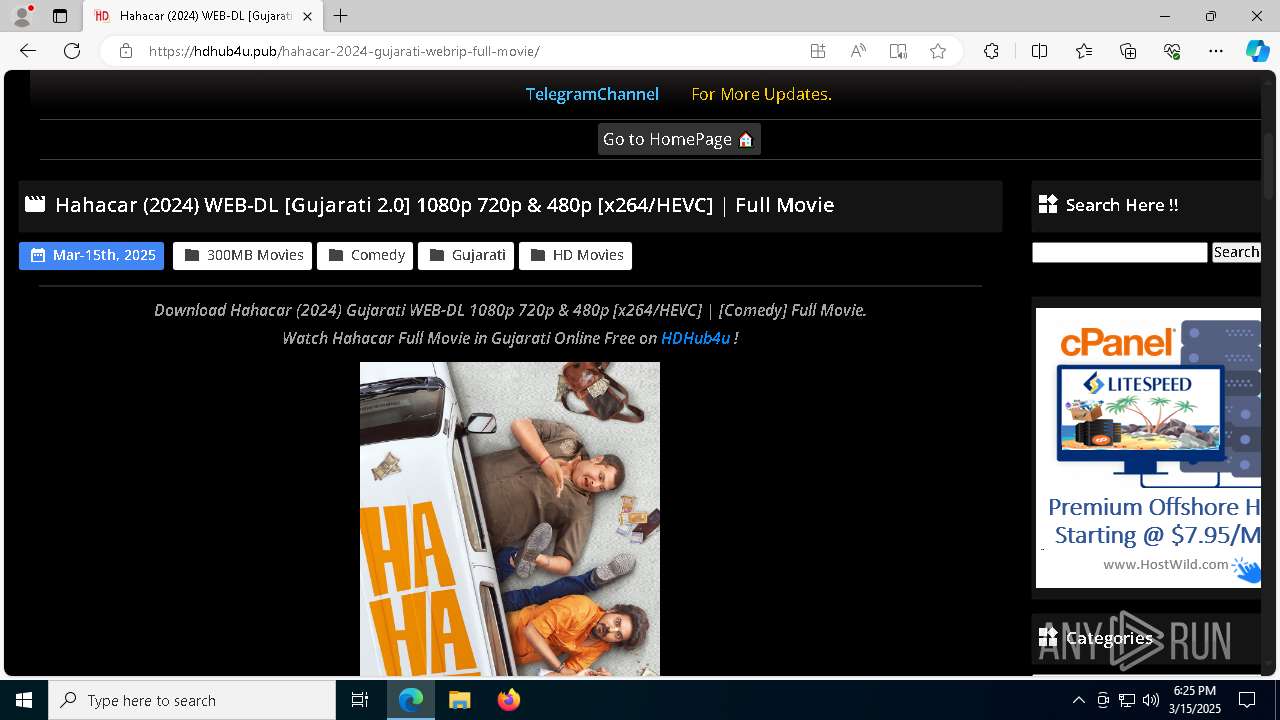This screenshot has height=720, width=1280.
Task: Open the TelegramChannel link
Action: tap(592, 94)
